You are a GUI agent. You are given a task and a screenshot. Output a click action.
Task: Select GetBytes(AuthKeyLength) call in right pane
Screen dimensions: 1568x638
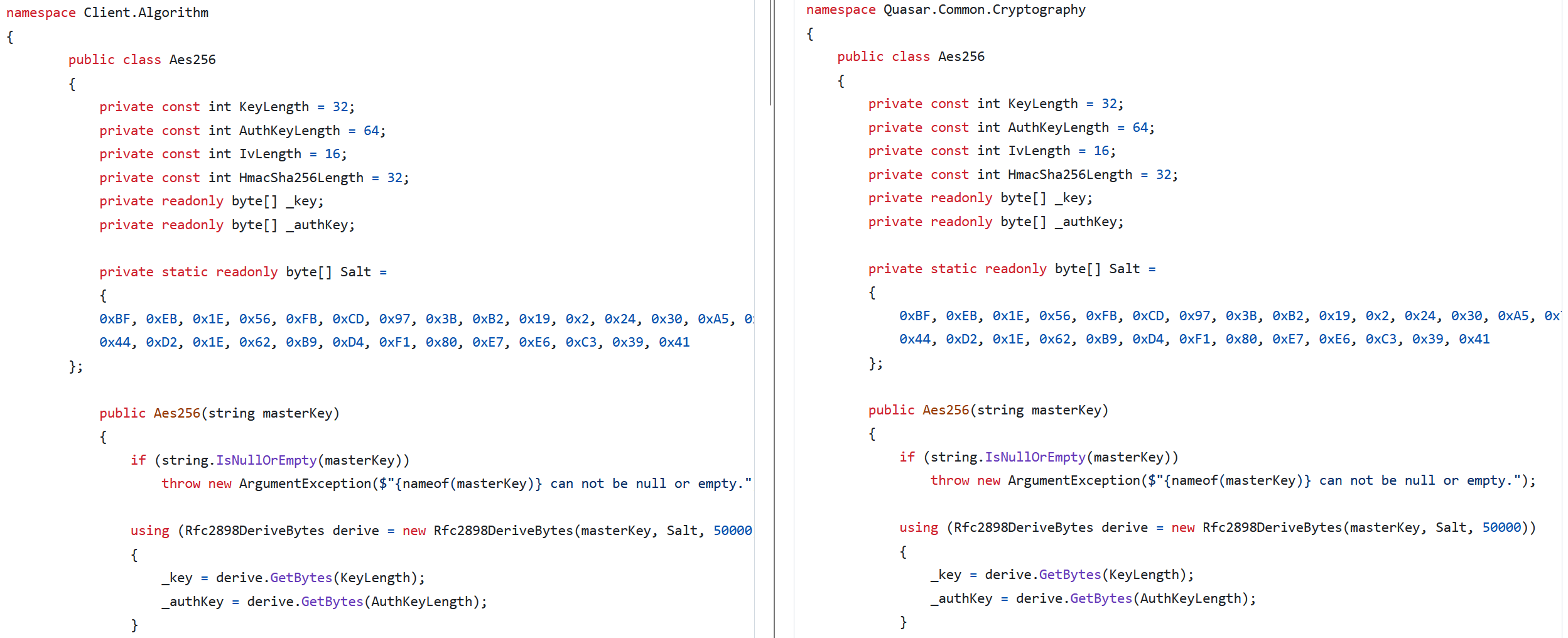[x=1159, y=598]
